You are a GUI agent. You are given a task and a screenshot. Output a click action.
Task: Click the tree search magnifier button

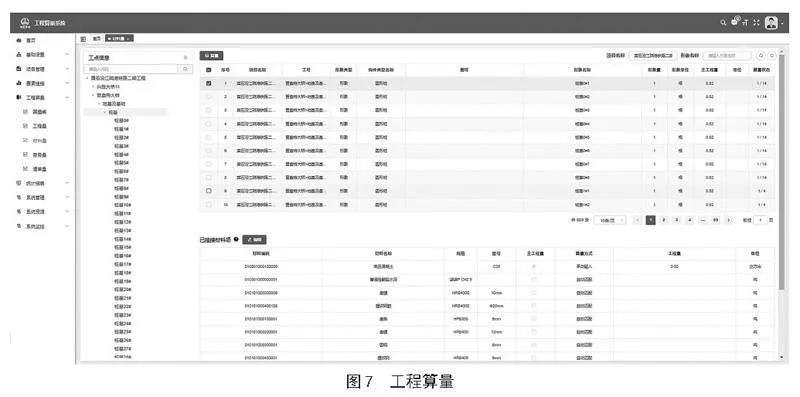pos(186,69)
